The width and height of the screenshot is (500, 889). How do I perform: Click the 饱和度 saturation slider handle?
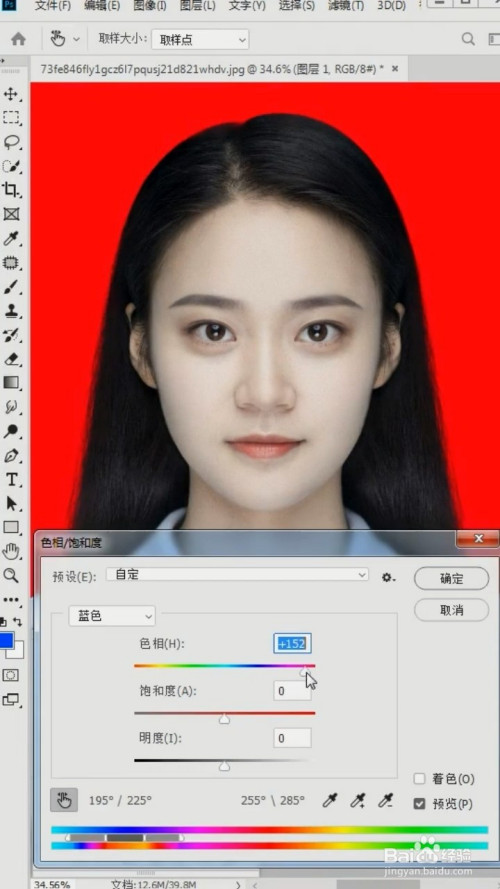pyautogui.click(x=224, y=719)
